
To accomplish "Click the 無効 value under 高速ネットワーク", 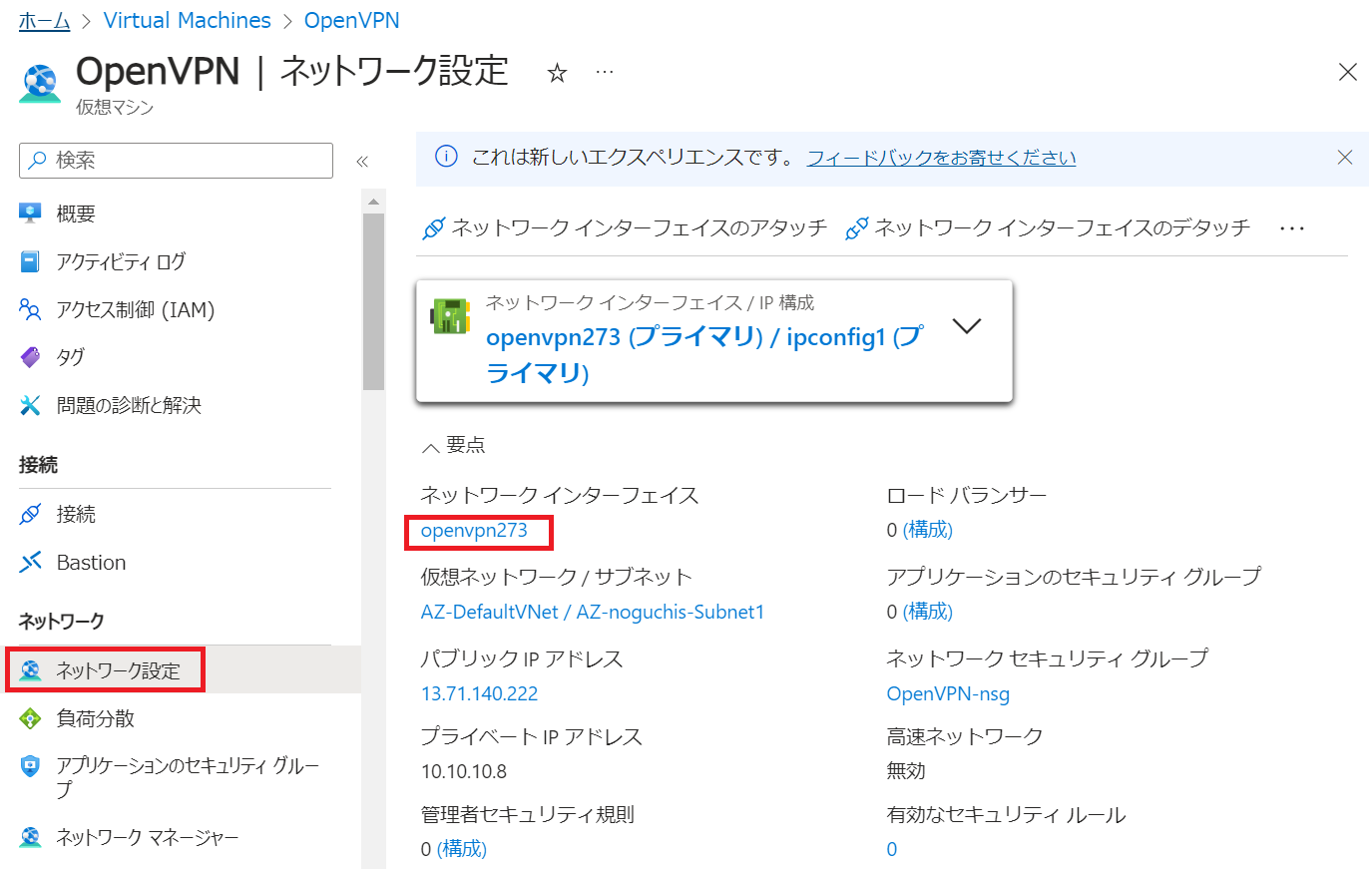I will (x=906, y=771).
